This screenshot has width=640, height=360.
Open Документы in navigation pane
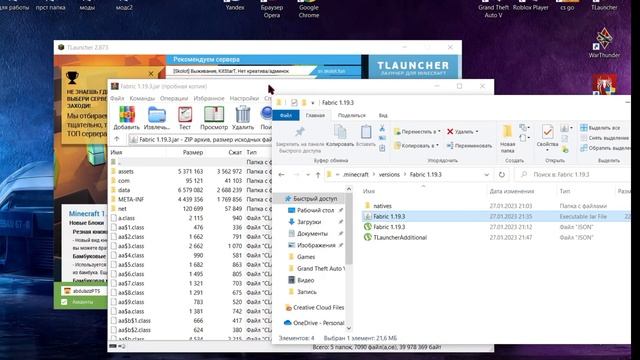point(312,233)
